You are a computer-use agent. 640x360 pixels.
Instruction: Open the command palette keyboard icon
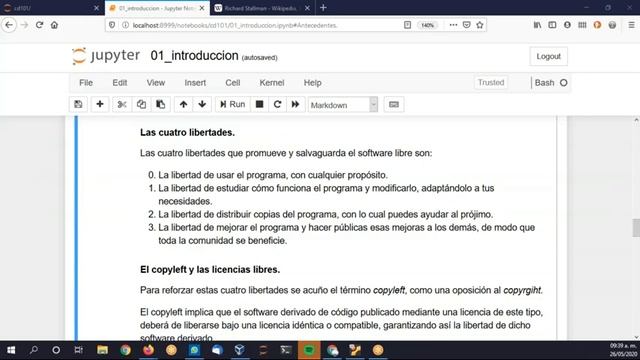pos(393,104)
